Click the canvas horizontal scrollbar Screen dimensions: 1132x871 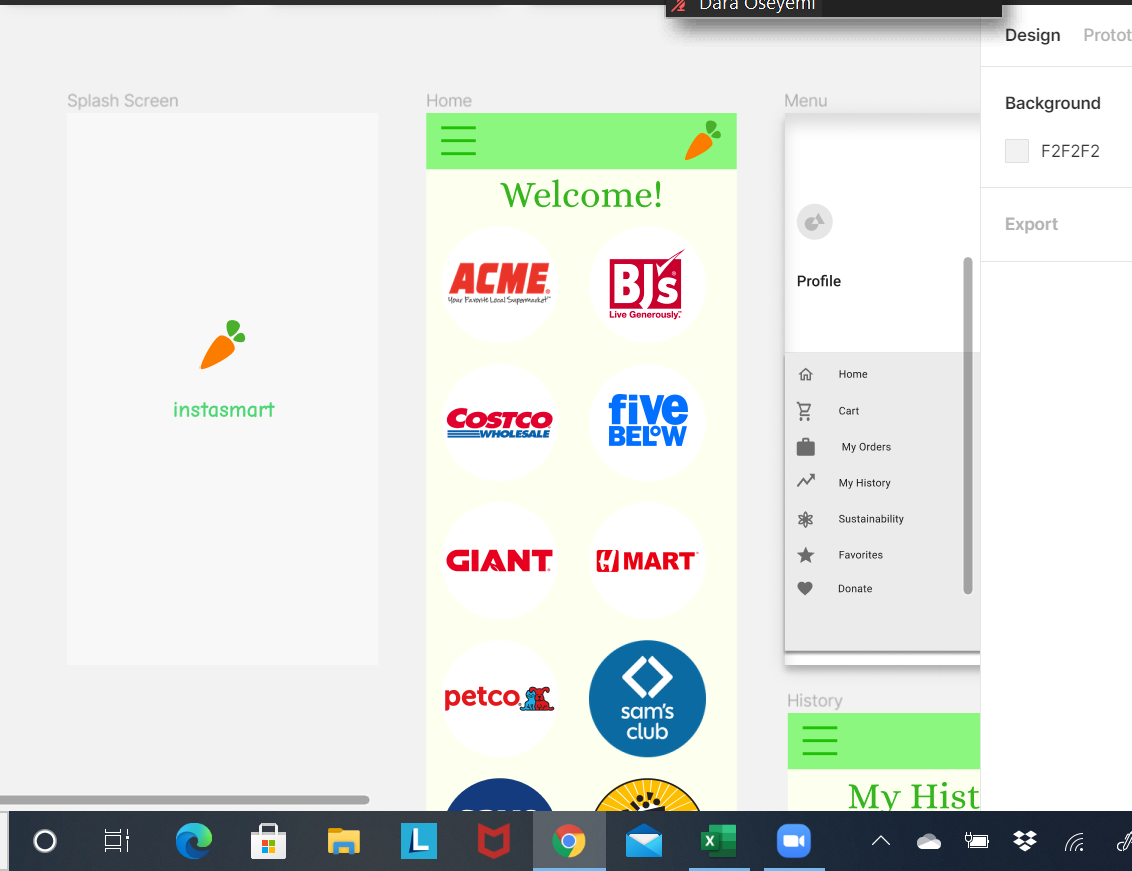tap(184, 800)
